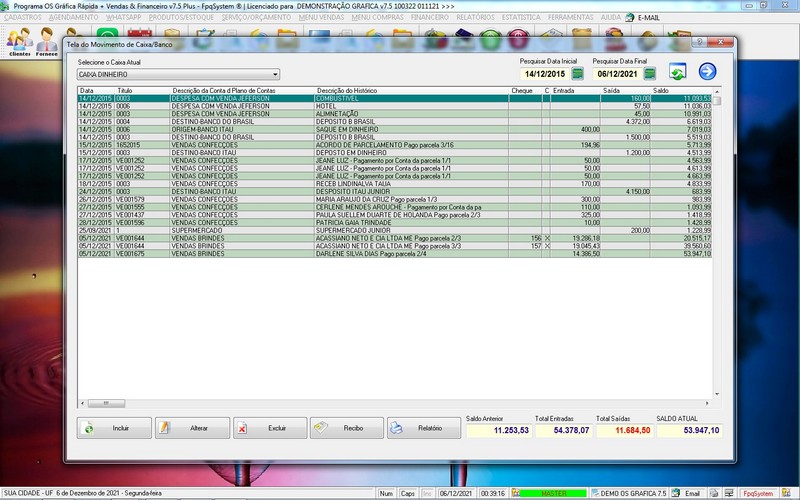Viewport: 800px width, 500px height.
Task: Click título cell 1652015
Action: pos(142,145)
